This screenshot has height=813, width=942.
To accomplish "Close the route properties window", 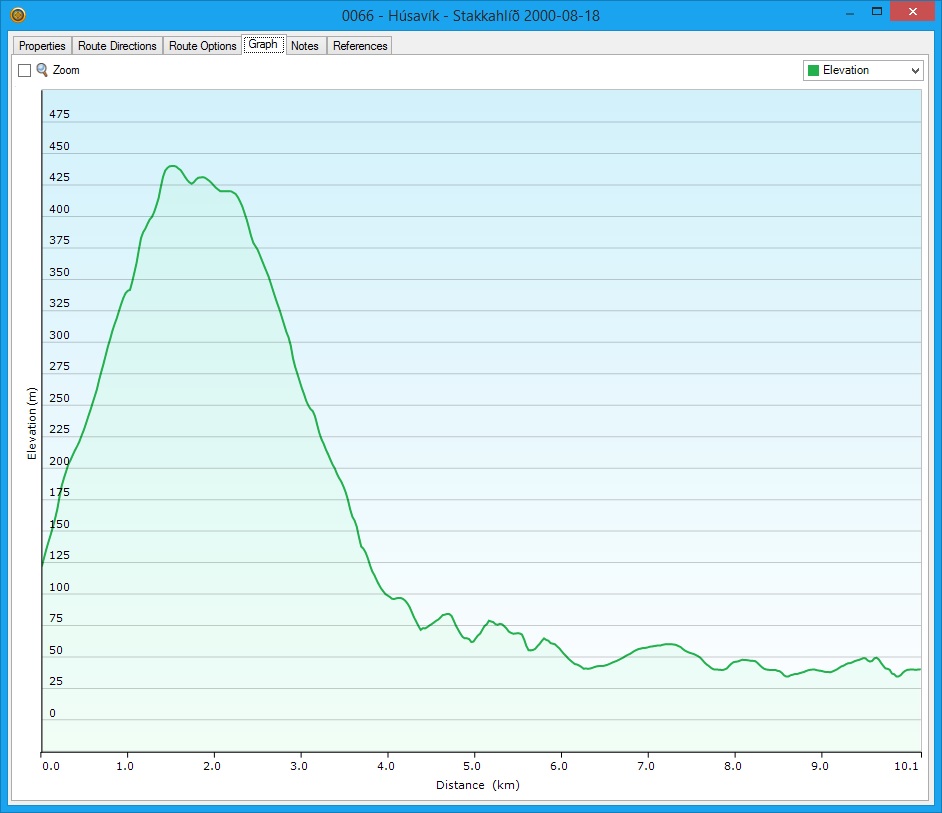I will (912, 11).
